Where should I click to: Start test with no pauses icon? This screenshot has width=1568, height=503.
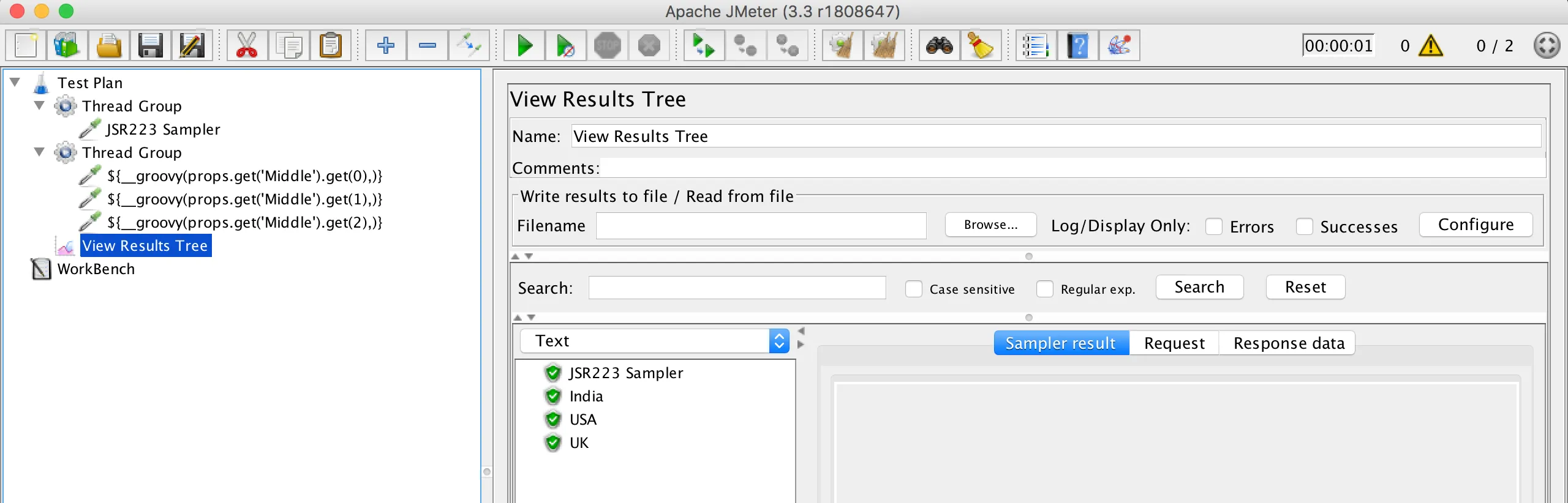(x=565, y=45)
